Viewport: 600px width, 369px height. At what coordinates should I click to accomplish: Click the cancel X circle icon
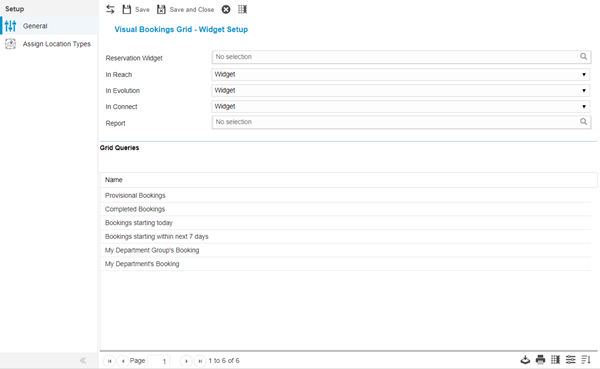(226, 10)
